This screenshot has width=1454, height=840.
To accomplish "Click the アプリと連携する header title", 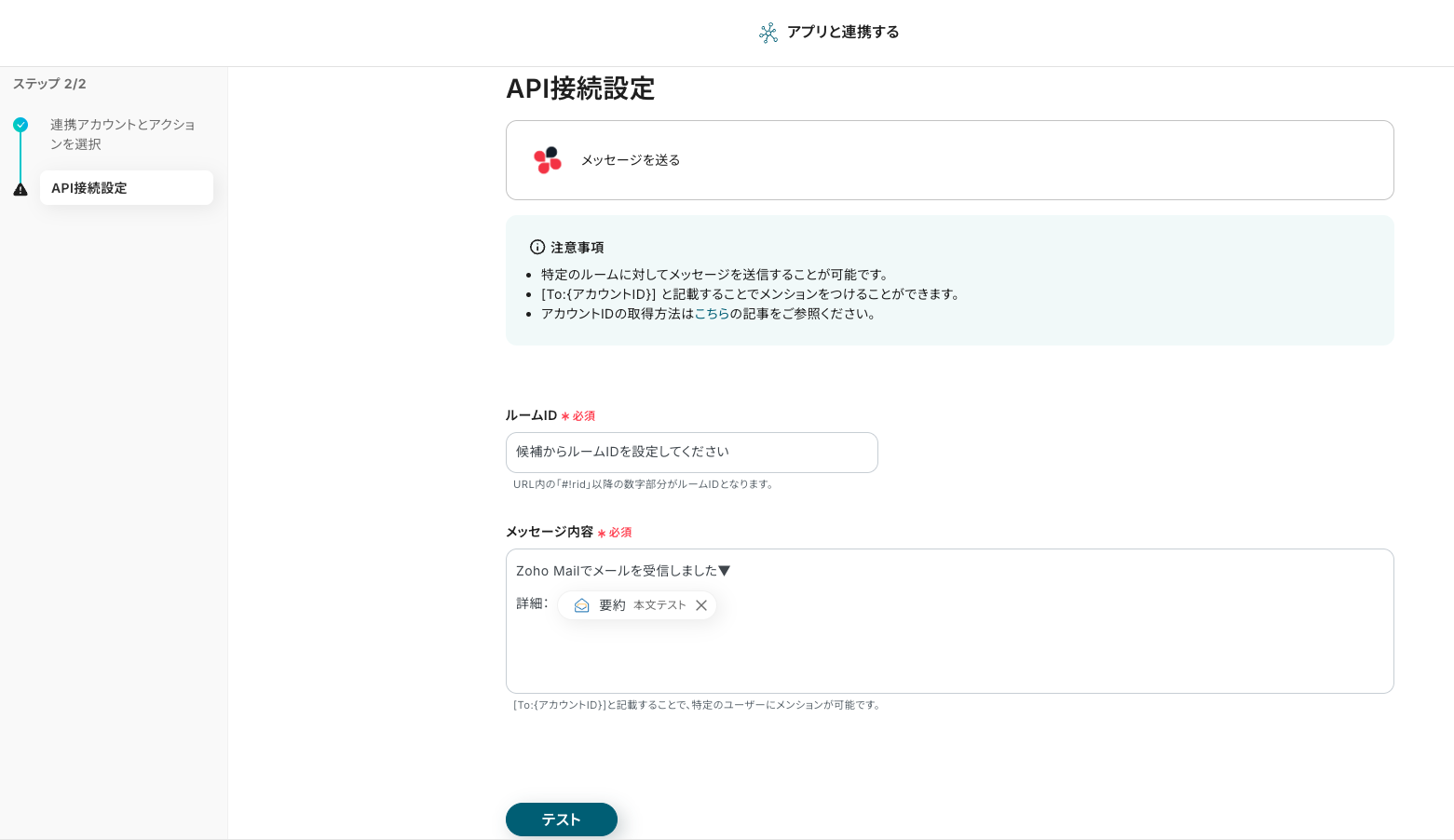I will pyautogui.click(x=843, y=33).
